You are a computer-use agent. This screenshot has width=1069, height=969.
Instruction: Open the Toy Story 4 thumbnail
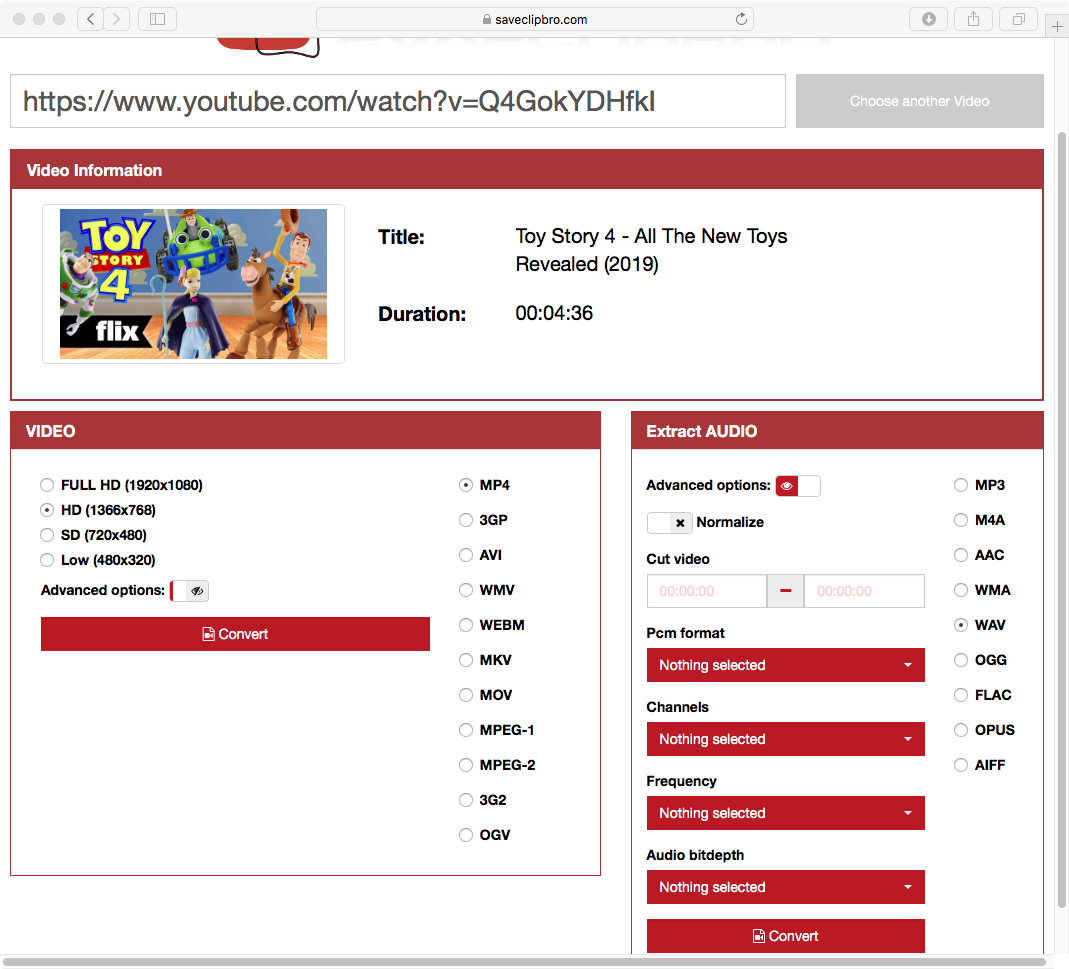194,284
